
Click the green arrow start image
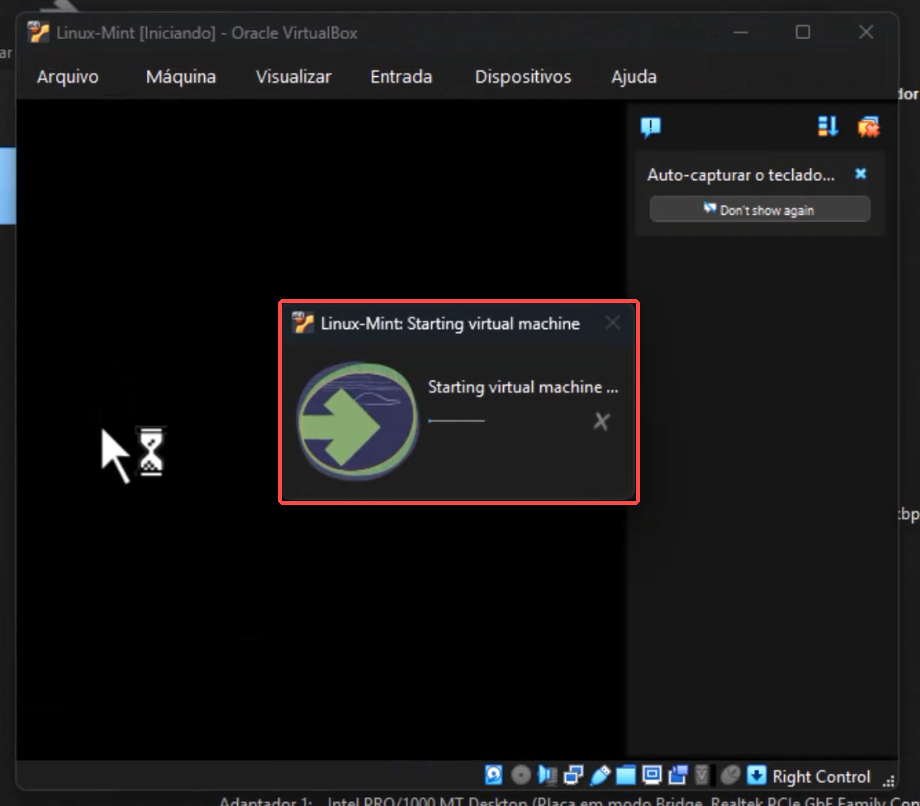coord(357,421)
